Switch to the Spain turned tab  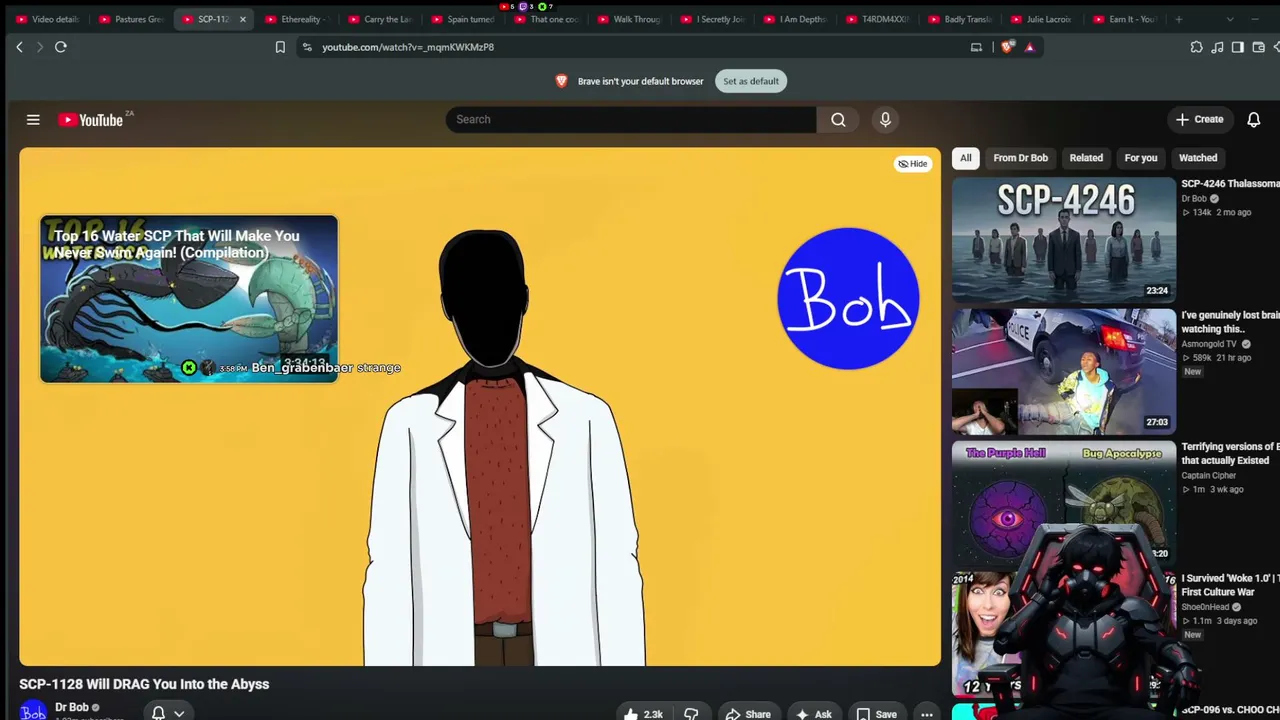coord(463,19)
